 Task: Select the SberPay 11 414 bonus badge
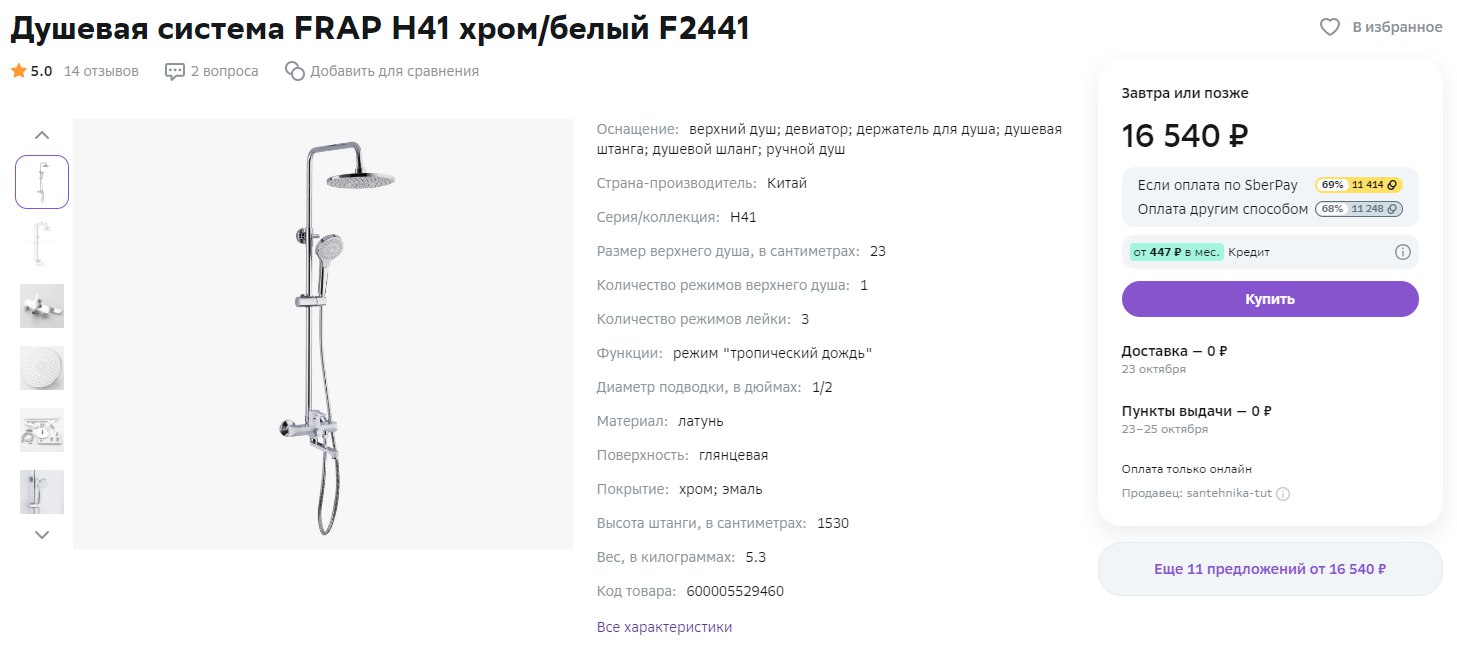[1359, 185]
